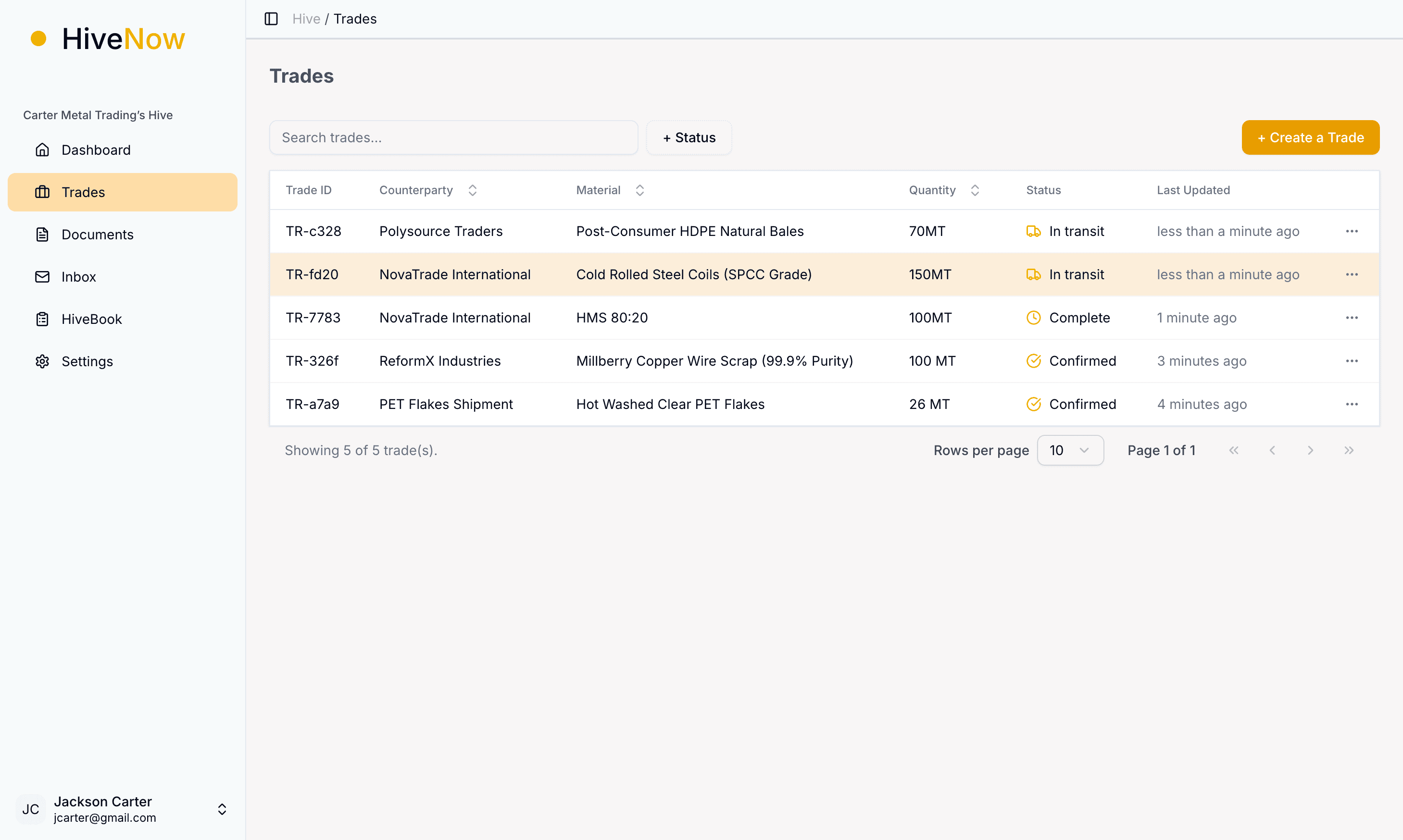Open the Rows per page dropdown
This screenshot has height=840, width=1403.
(x=1070, y=450)
